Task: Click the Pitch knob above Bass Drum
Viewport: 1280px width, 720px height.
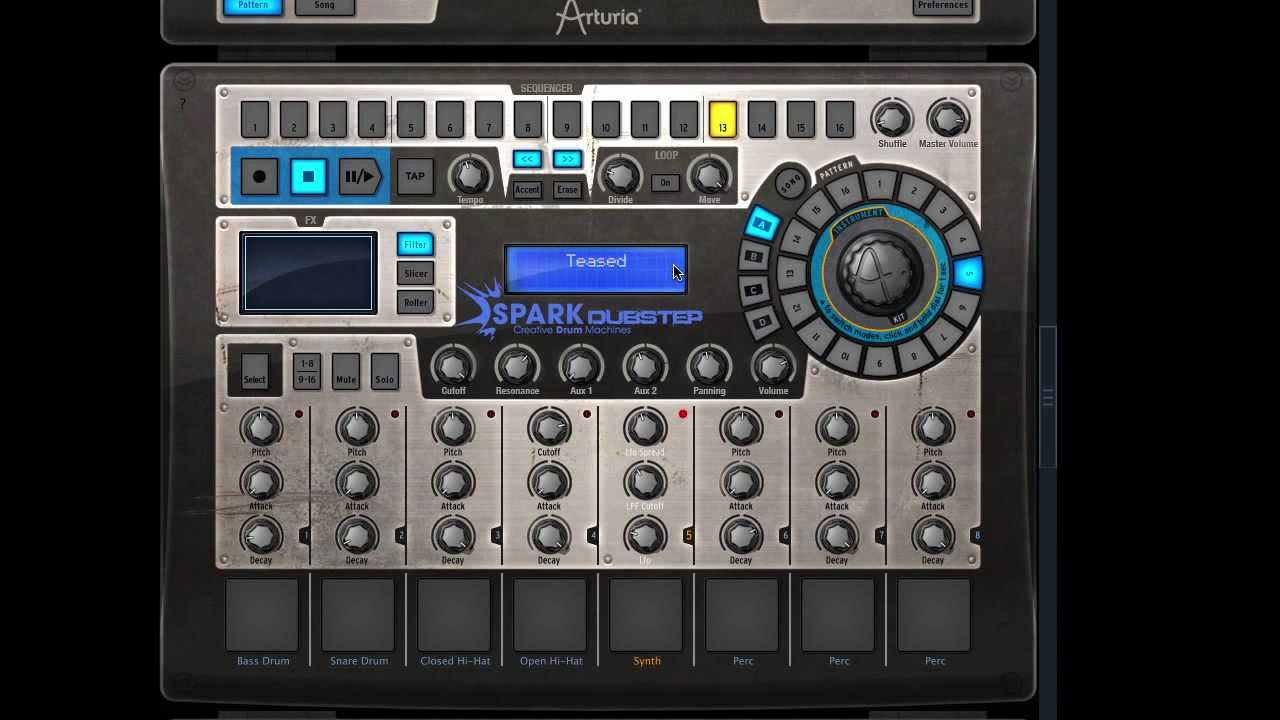Action: [261, 427]
